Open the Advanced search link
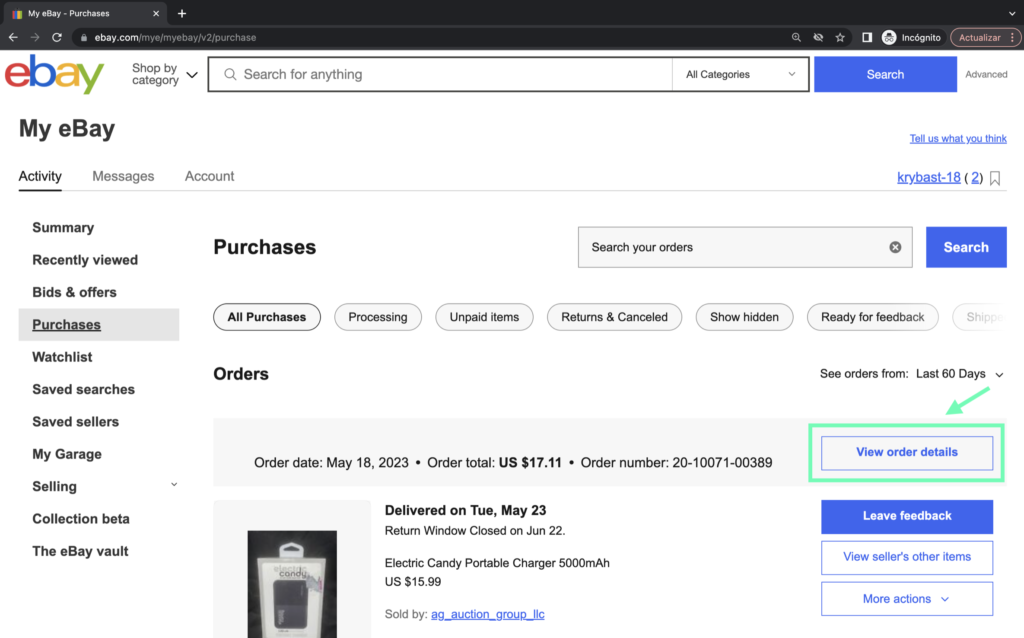Screen dimensions: 1024x638 [985, 74]
